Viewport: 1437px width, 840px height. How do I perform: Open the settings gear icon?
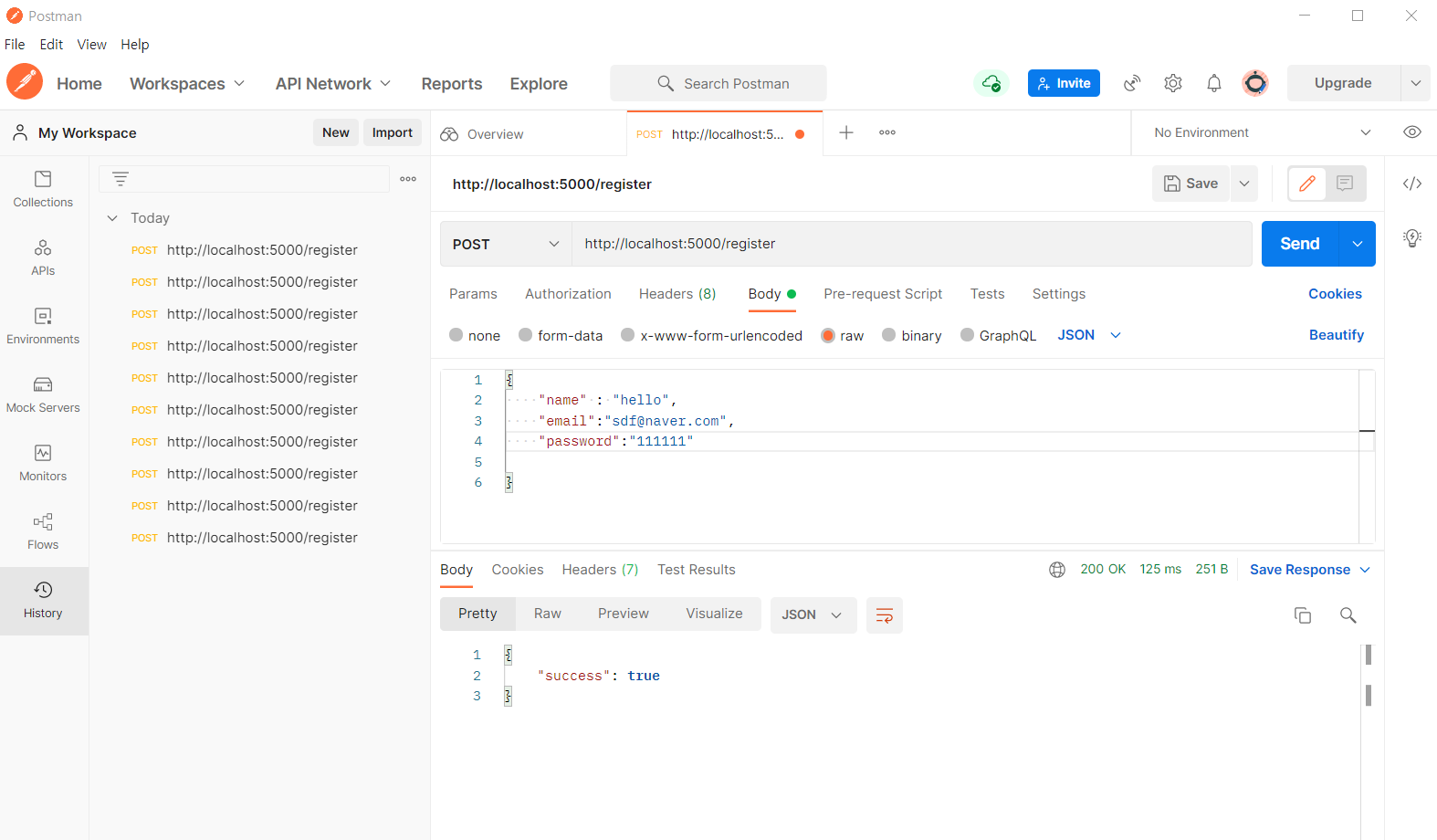(x=1173, y=83)
